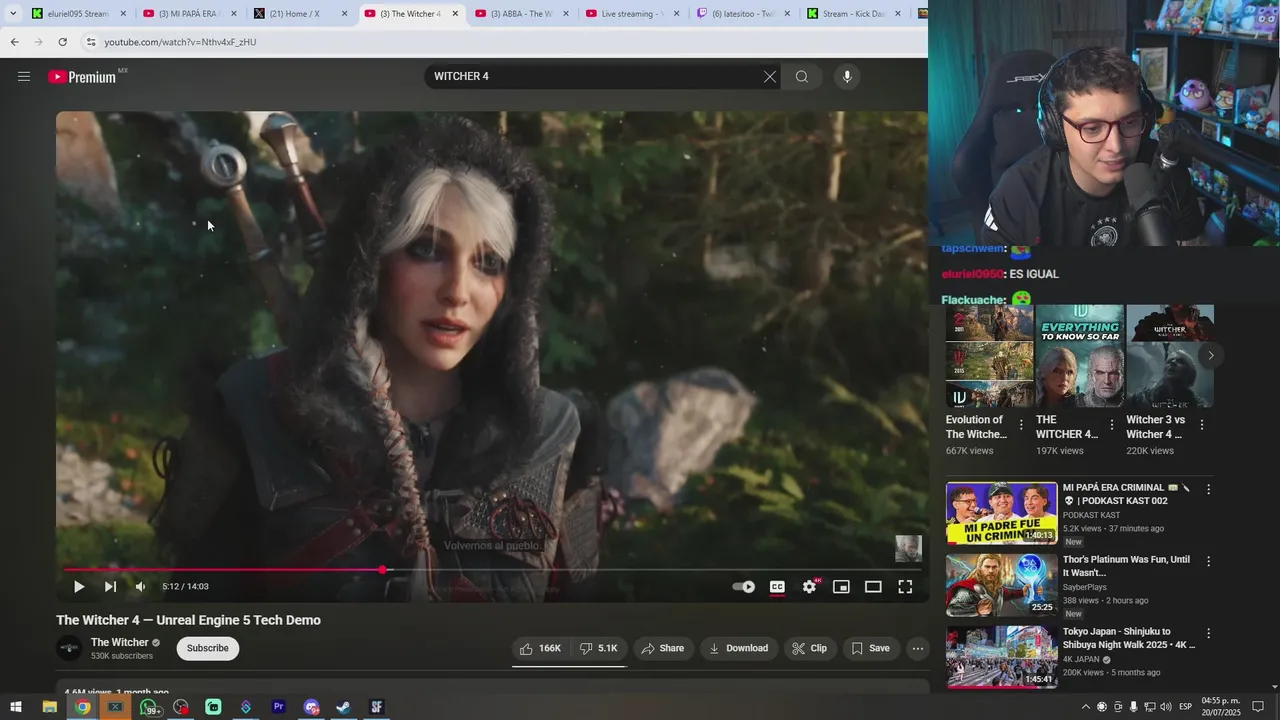Open the browser tab search dropdown

(x=12, y=14)
